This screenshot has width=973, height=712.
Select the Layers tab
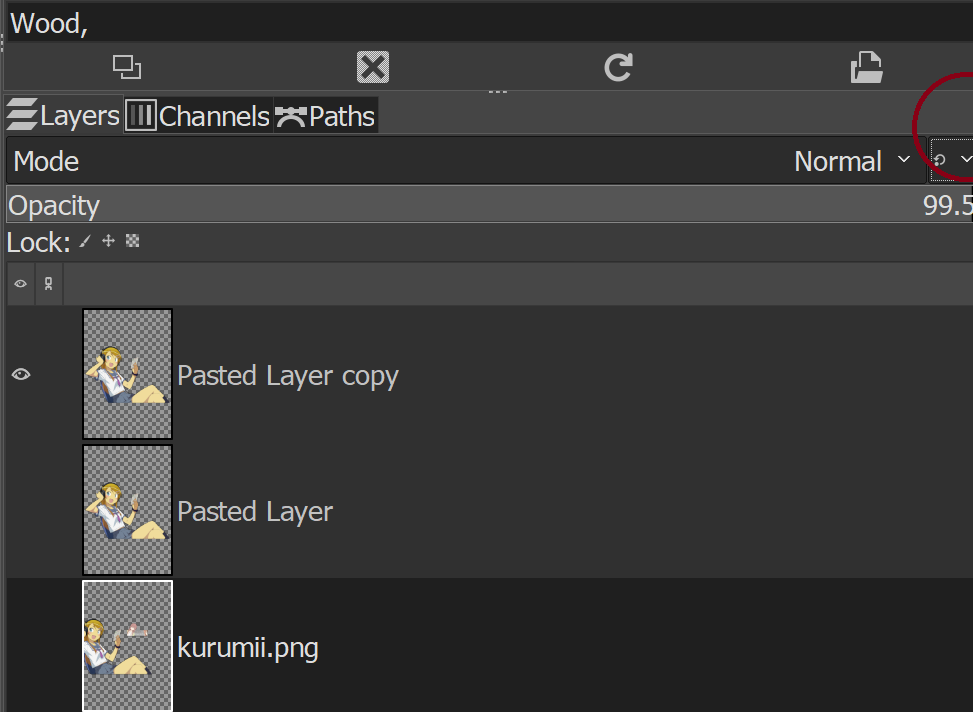point(63,116)
